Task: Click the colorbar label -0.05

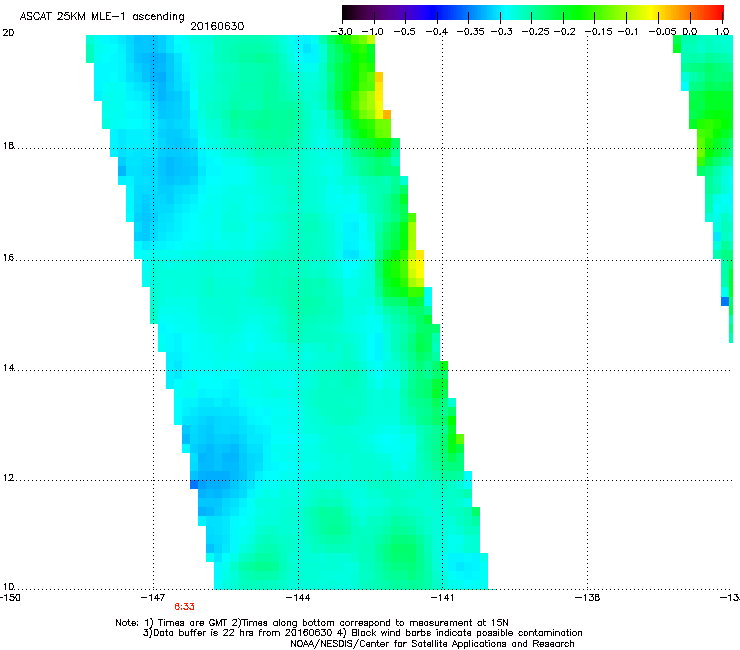Action: tap(662, 32)
